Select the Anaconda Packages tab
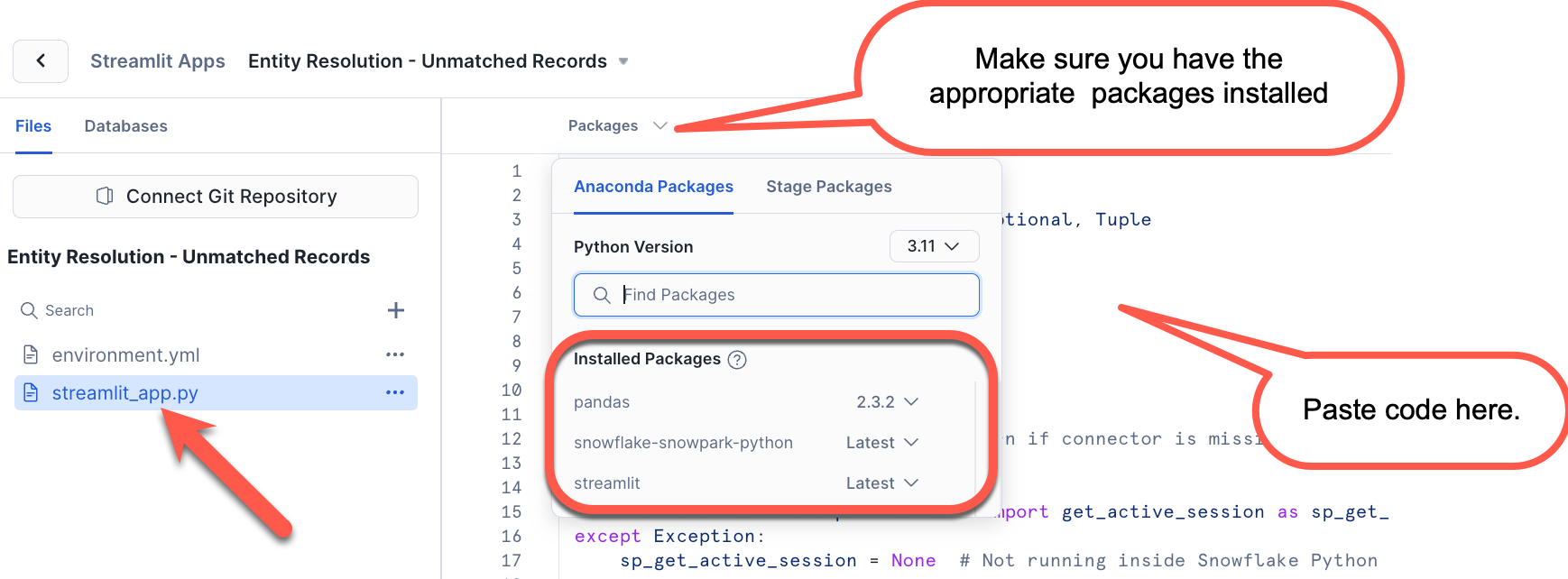 653,187
